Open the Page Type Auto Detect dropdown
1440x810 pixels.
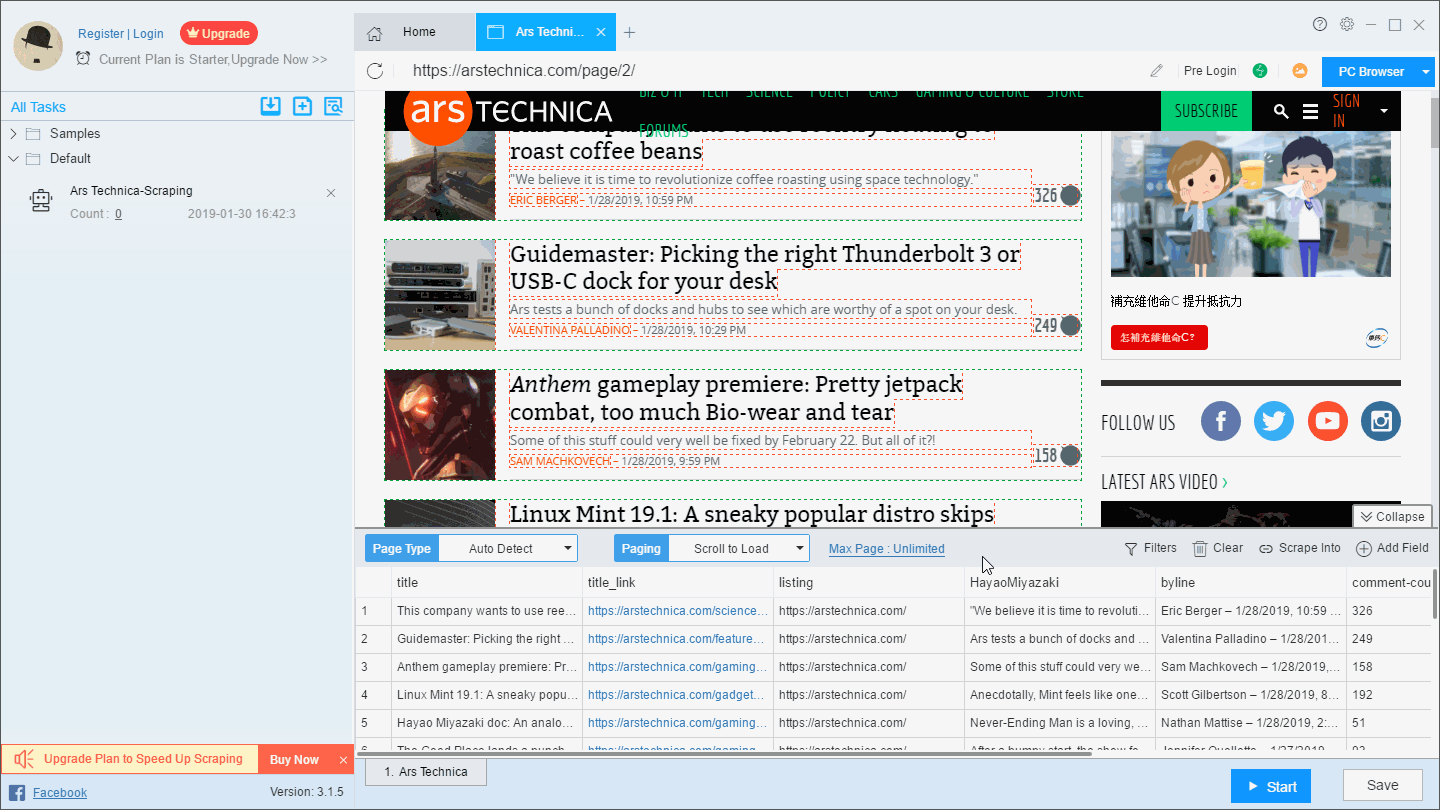pos(508,548)
